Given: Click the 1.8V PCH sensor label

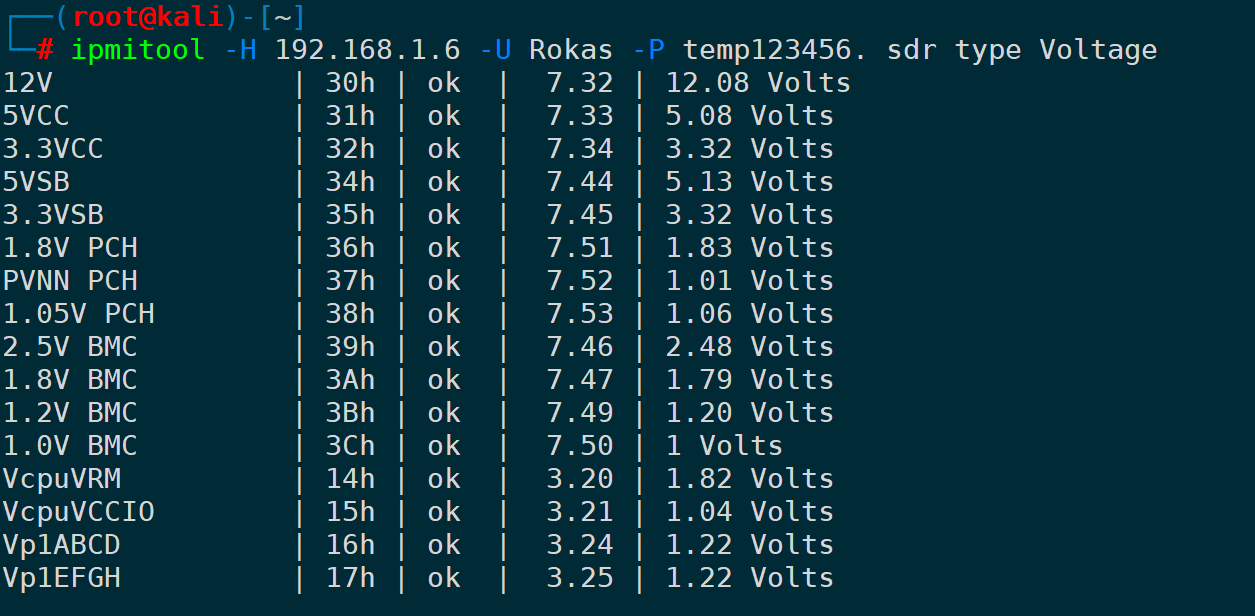Looking at the screenshot, I should click(70, 248).
